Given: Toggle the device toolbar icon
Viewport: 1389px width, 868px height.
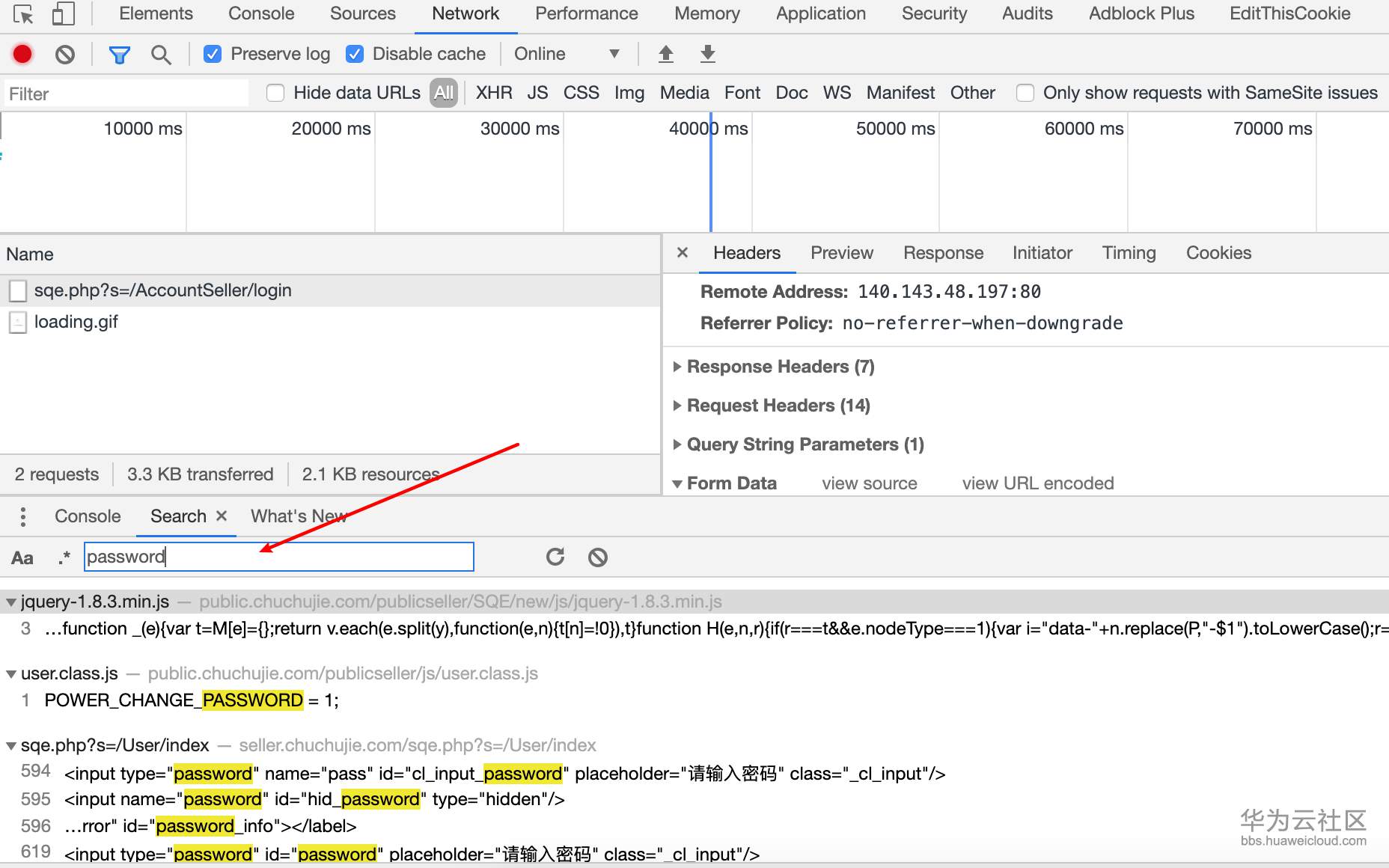Looking at the screenshot, I should pos(63,14).
